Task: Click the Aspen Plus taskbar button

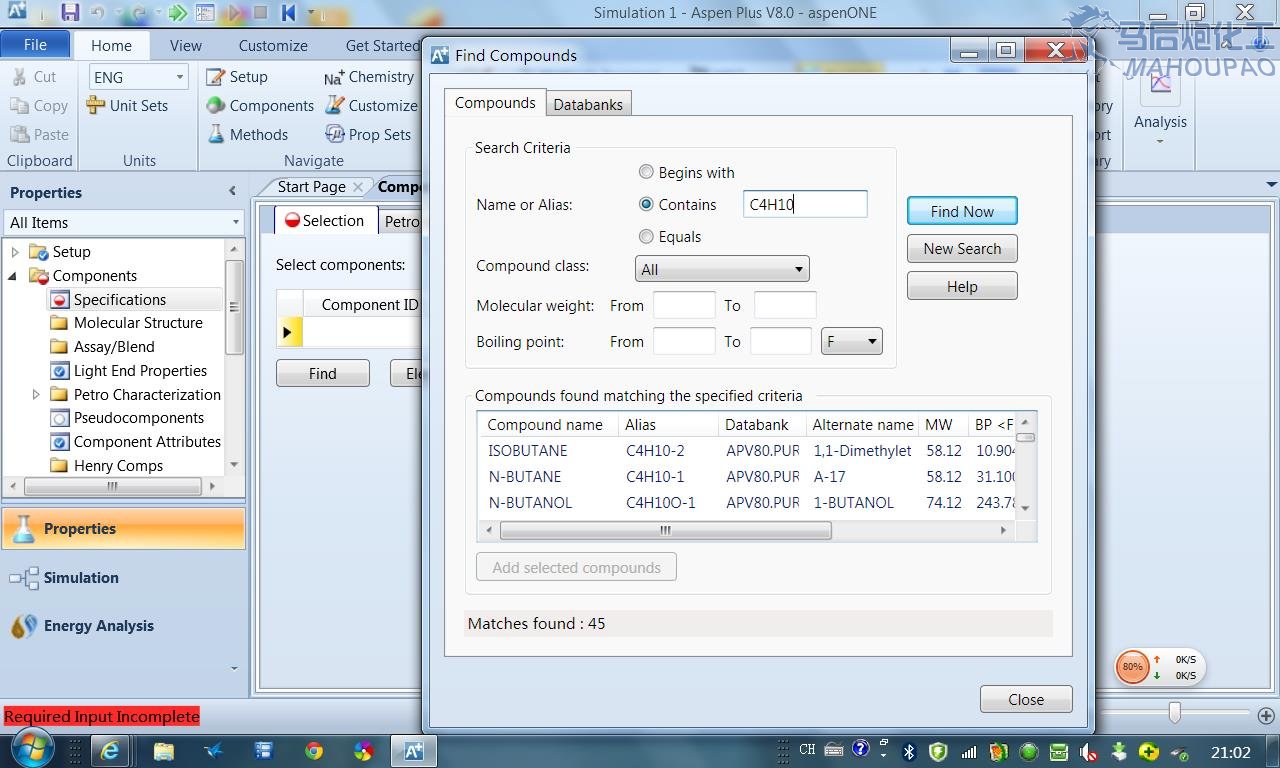Action: pos(414,751)
